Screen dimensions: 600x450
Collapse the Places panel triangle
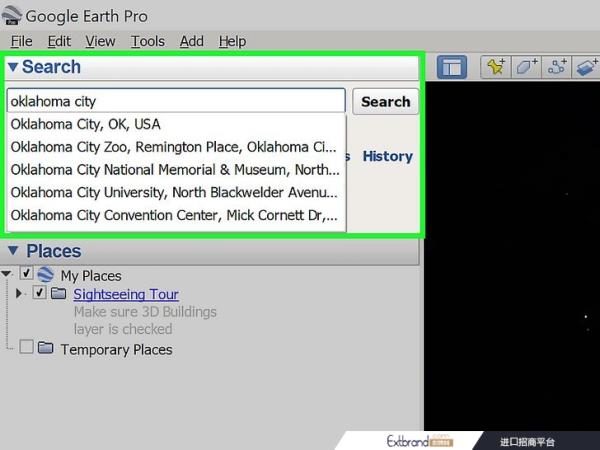pyautogui.click(x=13, y=251)
